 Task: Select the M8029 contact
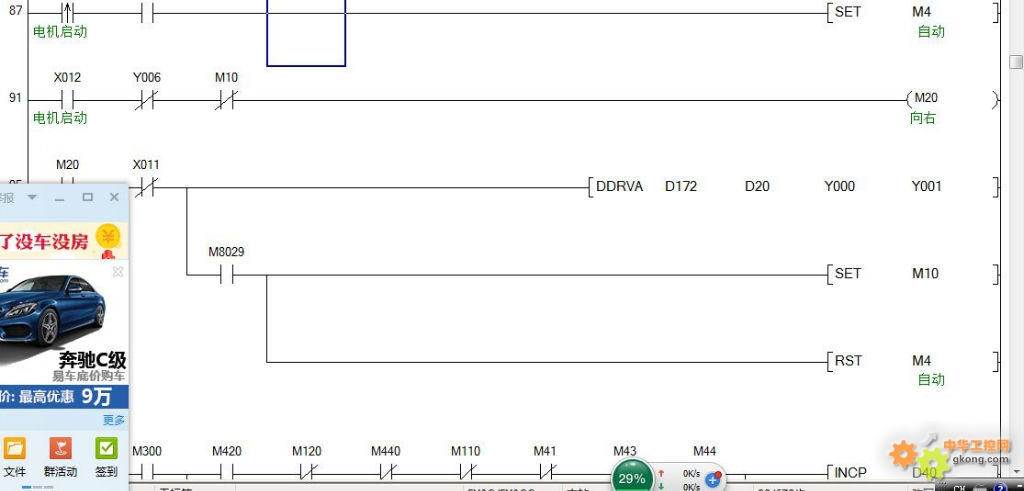[x=227, y=276]
